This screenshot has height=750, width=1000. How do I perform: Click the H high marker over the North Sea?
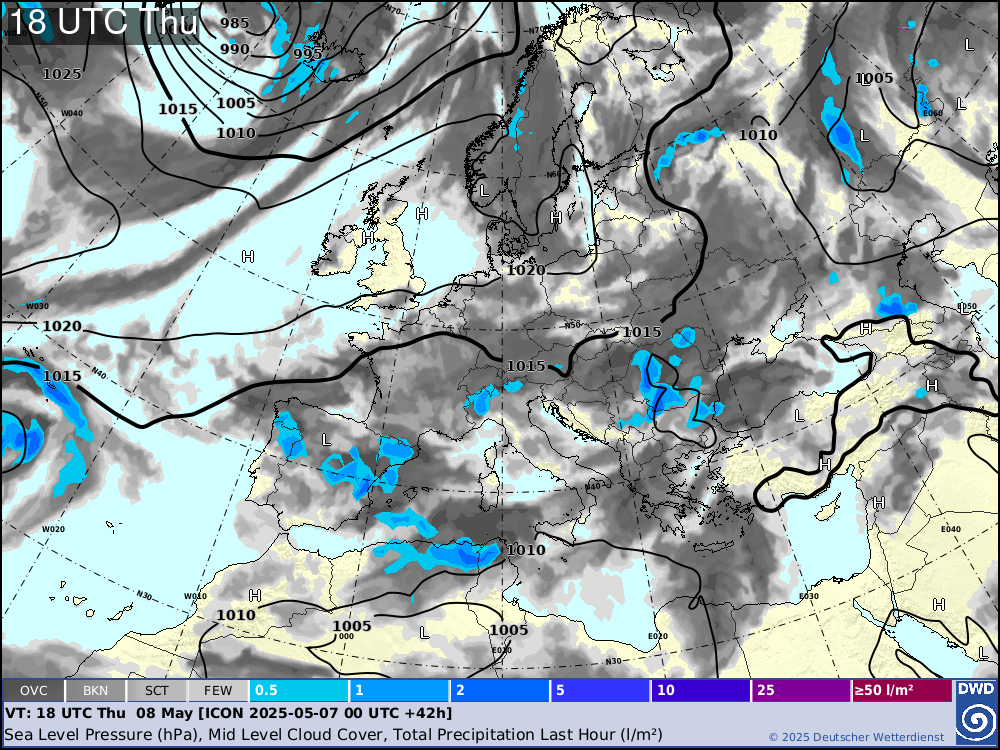click(422, 214)
